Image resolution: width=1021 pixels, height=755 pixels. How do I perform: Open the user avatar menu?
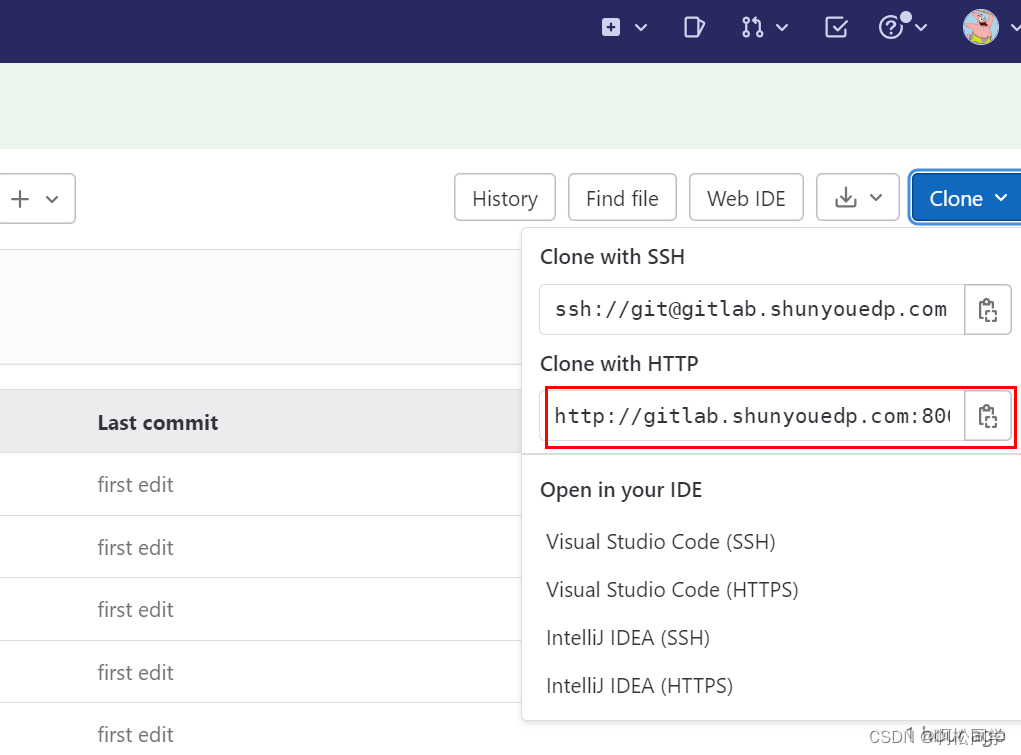click(x=981, y=27)
